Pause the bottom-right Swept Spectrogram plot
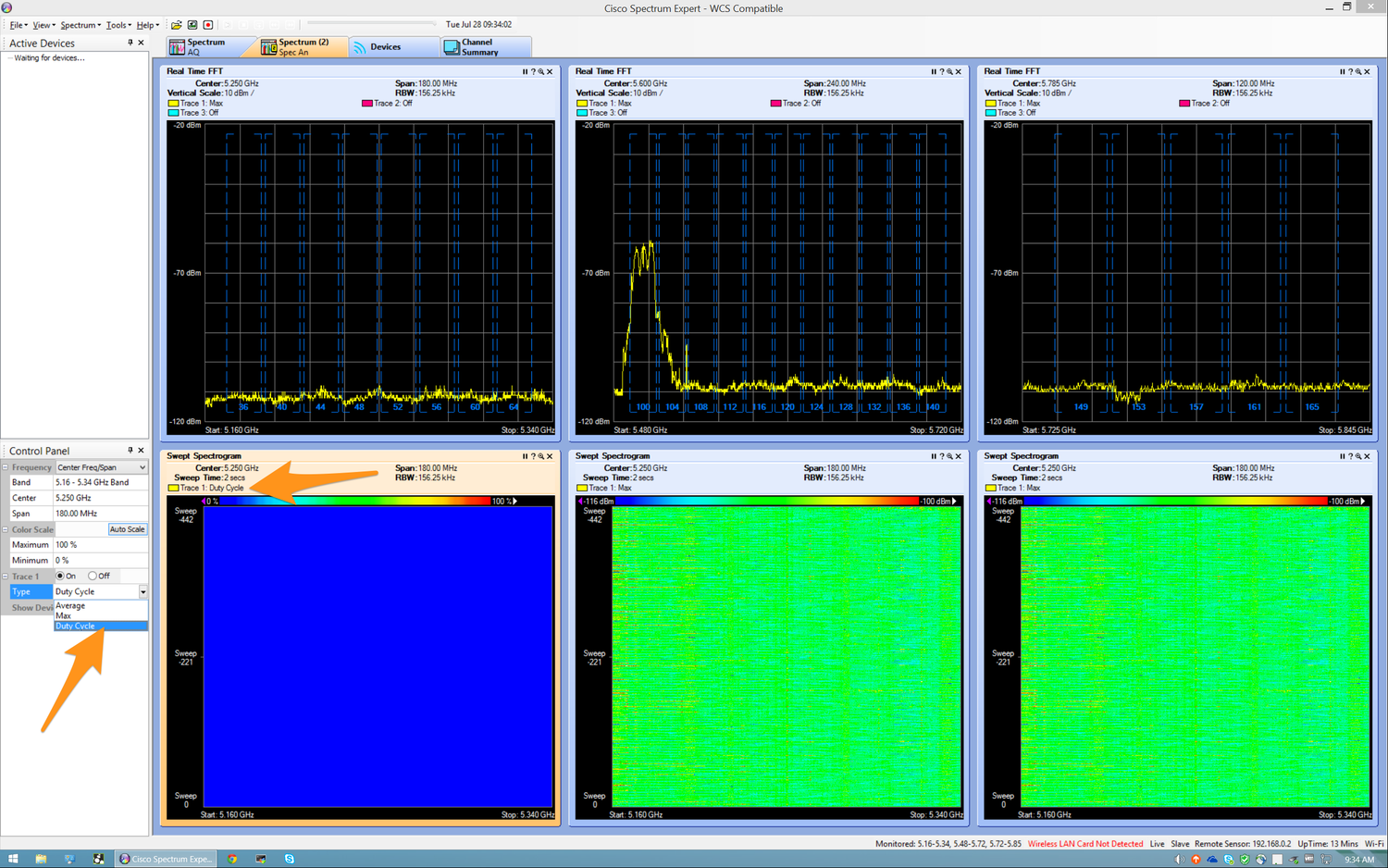This screenshot has height=868, width=1388. point(1342,456)
